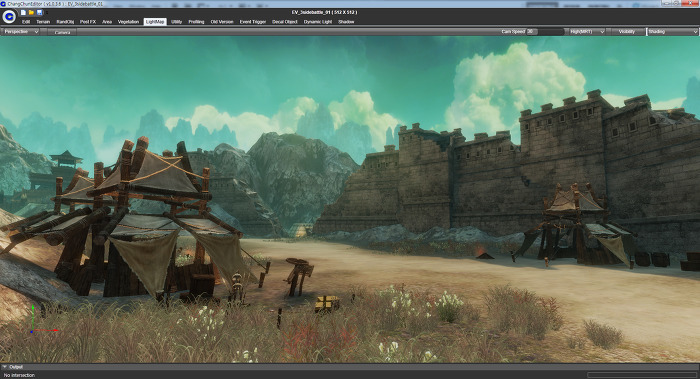Image resolution: width=700 pixels, height=379 pixels.
Task: Open the Utility tab
Action: click(x=176, y=22)
